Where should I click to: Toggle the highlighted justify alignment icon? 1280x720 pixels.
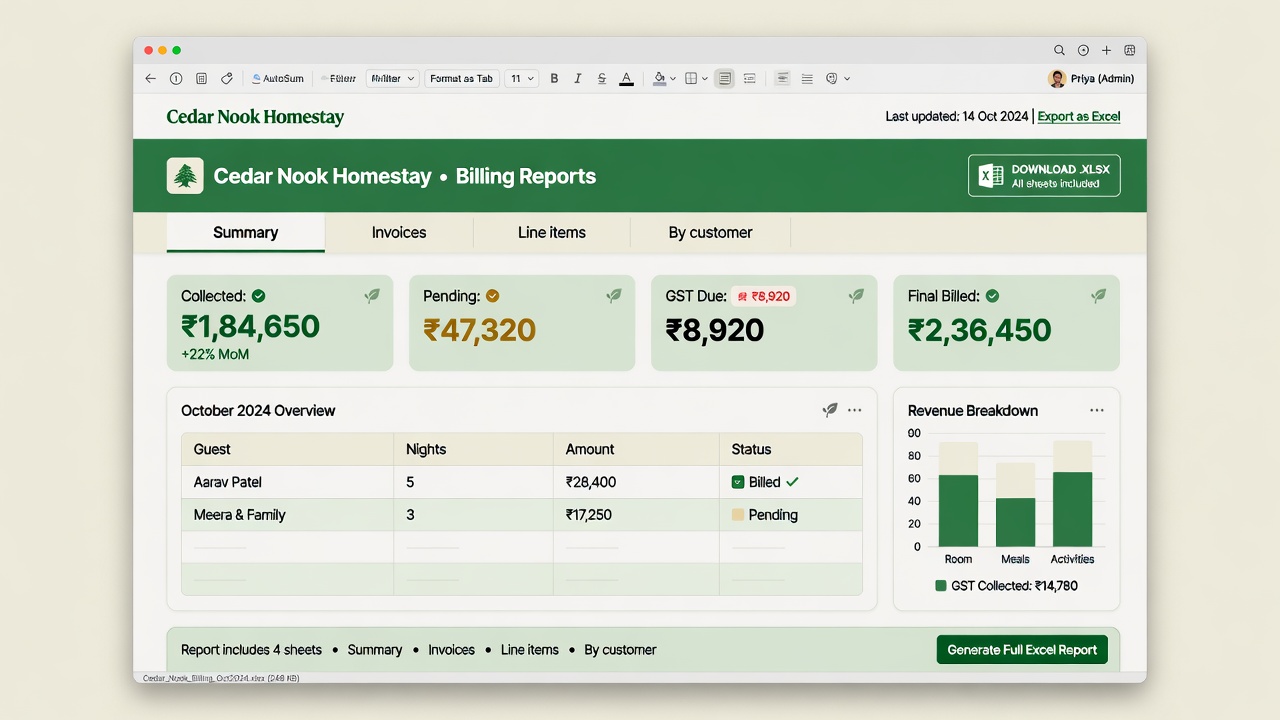point(725,78)
